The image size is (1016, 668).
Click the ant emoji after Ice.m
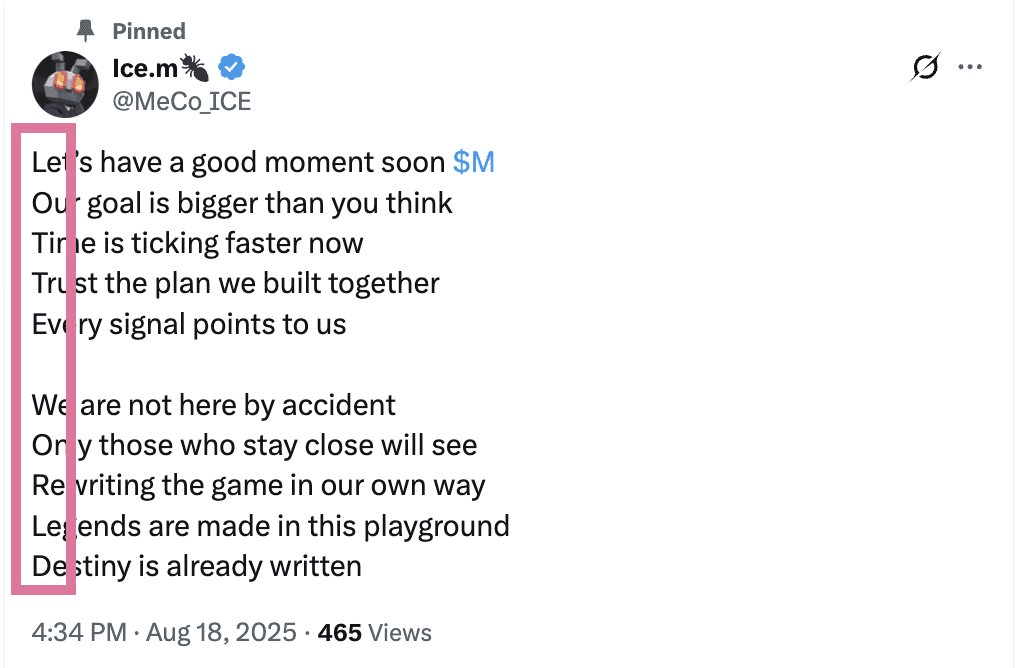(x=194, y=69)
